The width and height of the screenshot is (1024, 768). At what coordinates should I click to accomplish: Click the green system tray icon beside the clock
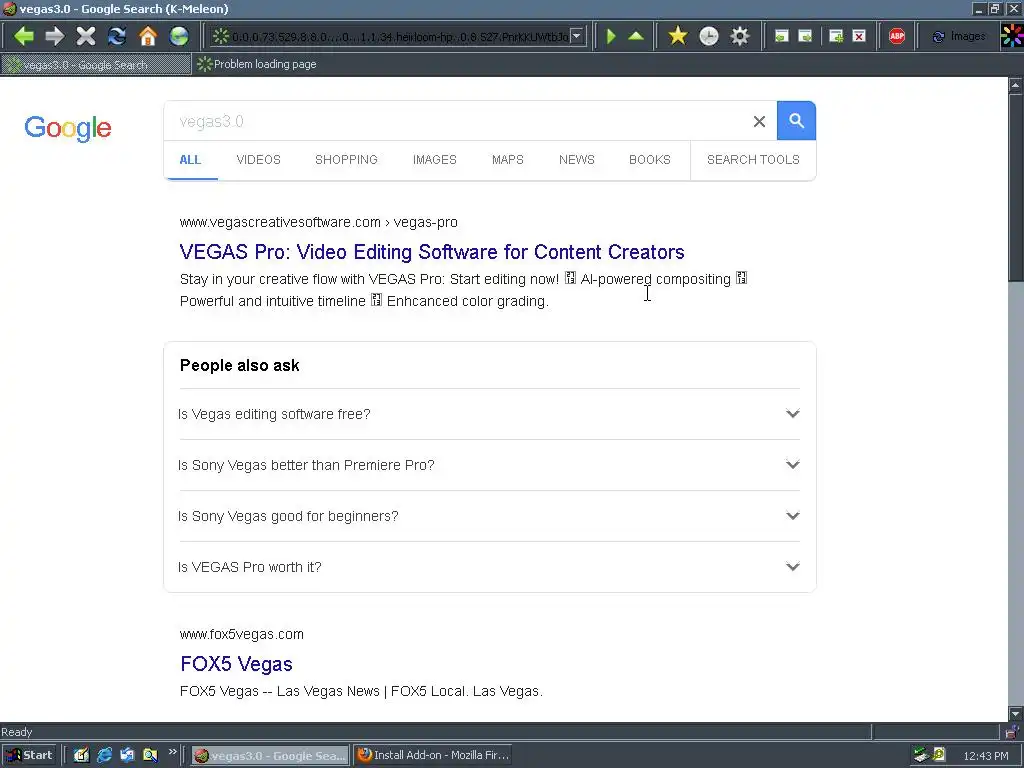[x=938, y=755]
